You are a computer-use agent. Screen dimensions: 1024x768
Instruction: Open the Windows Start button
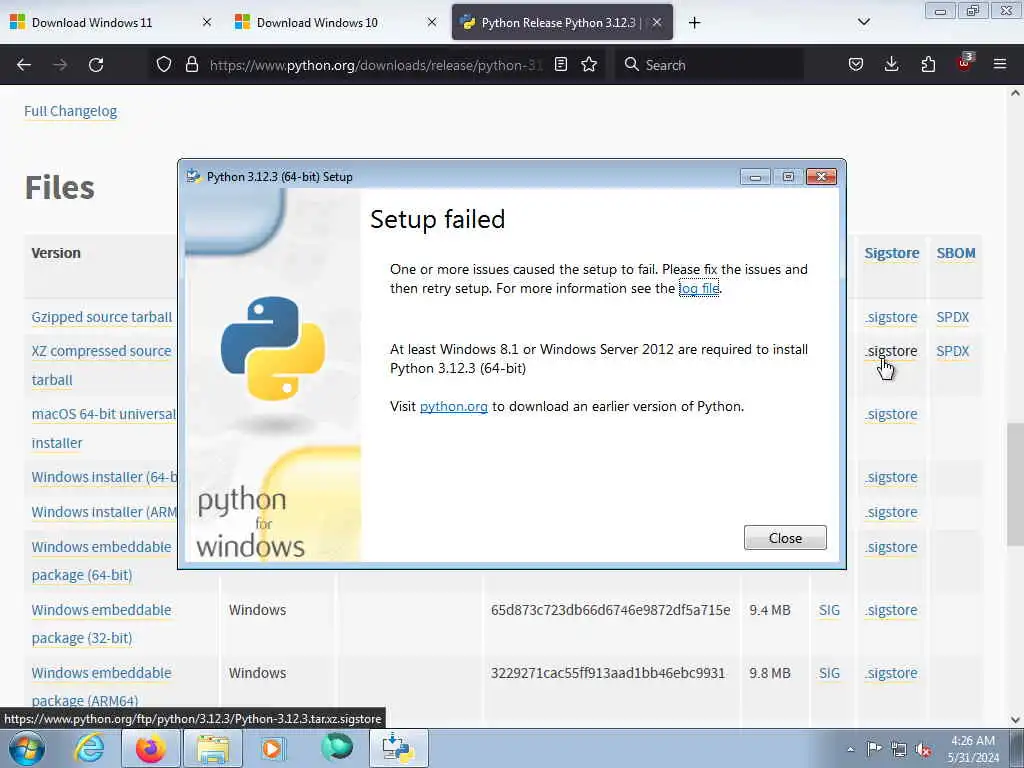(x=27, y=748)
